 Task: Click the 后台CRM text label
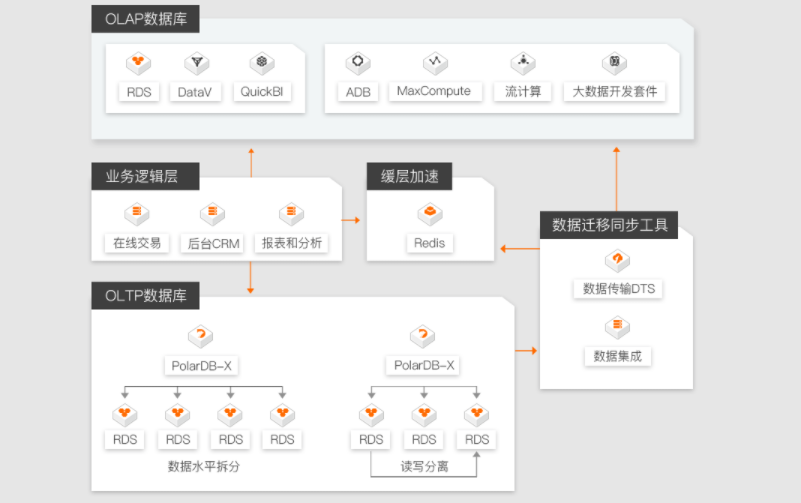click(213, 244)
